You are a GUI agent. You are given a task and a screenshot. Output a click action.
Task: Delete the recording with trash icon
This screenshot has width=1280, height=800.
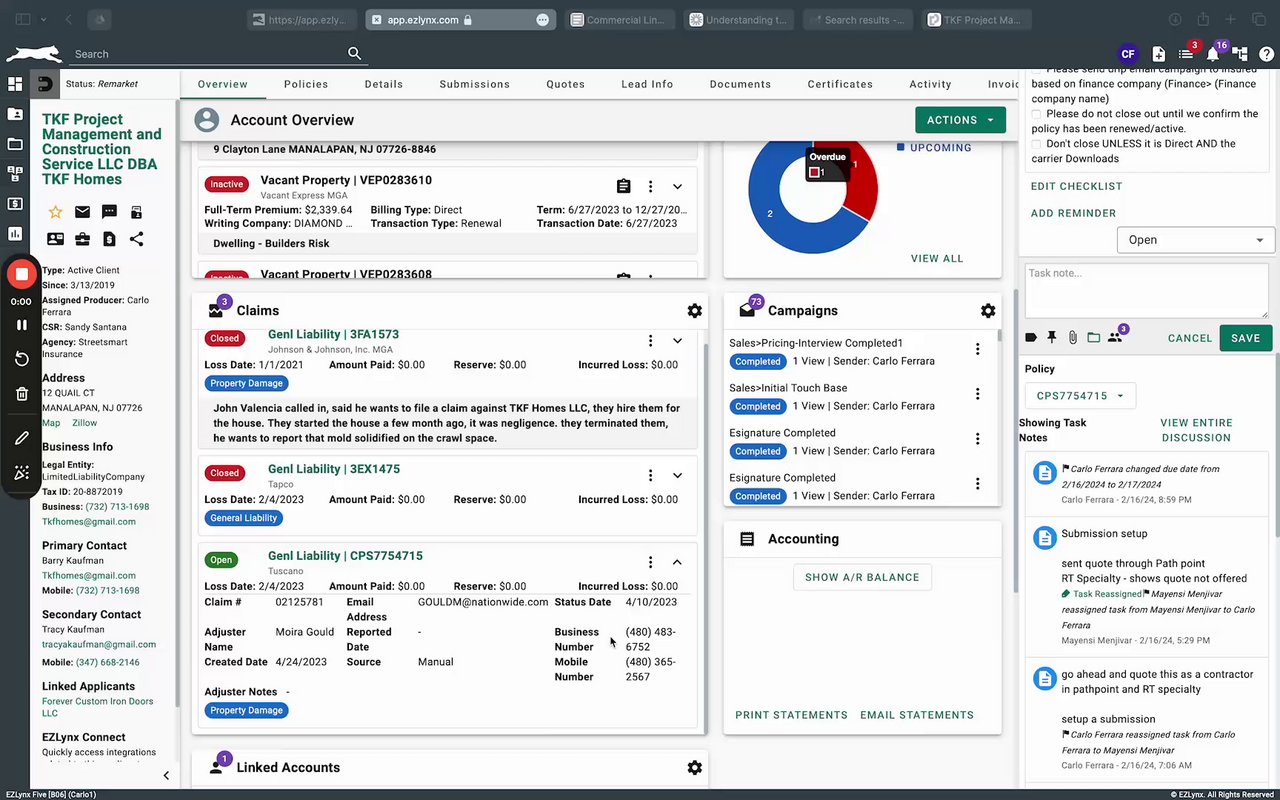[21, 394]
